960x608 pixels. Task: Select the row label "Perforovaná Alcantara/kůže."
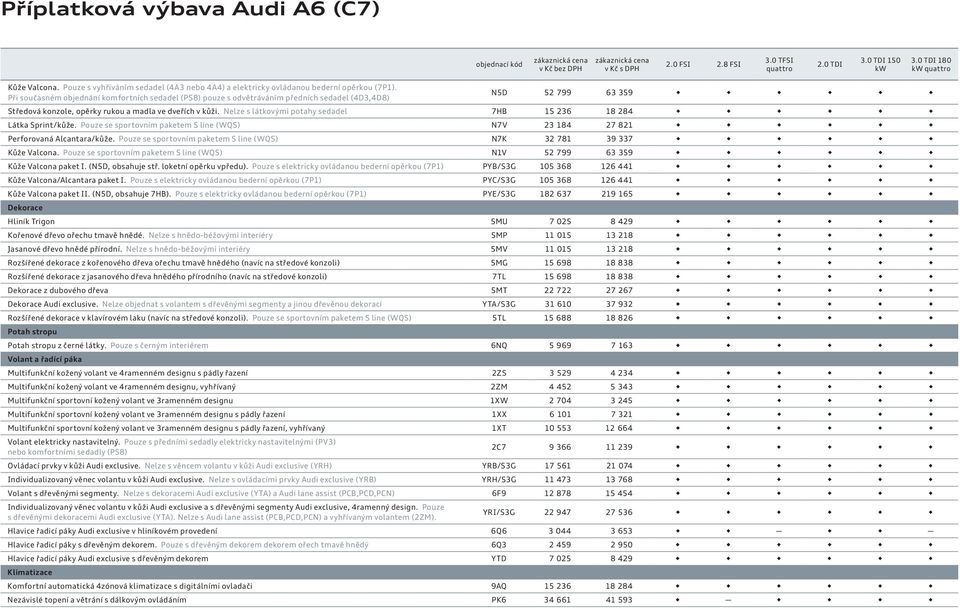[61, 139]
